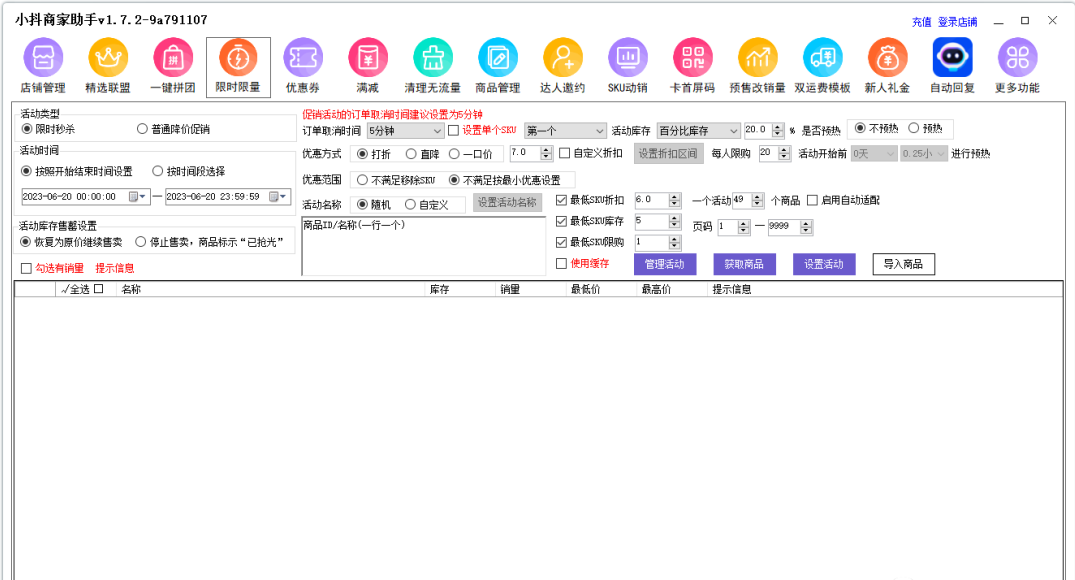Open the end date calendar picker icon
Viewport: 1075px width, 580px height.
[x=278, y=197]
